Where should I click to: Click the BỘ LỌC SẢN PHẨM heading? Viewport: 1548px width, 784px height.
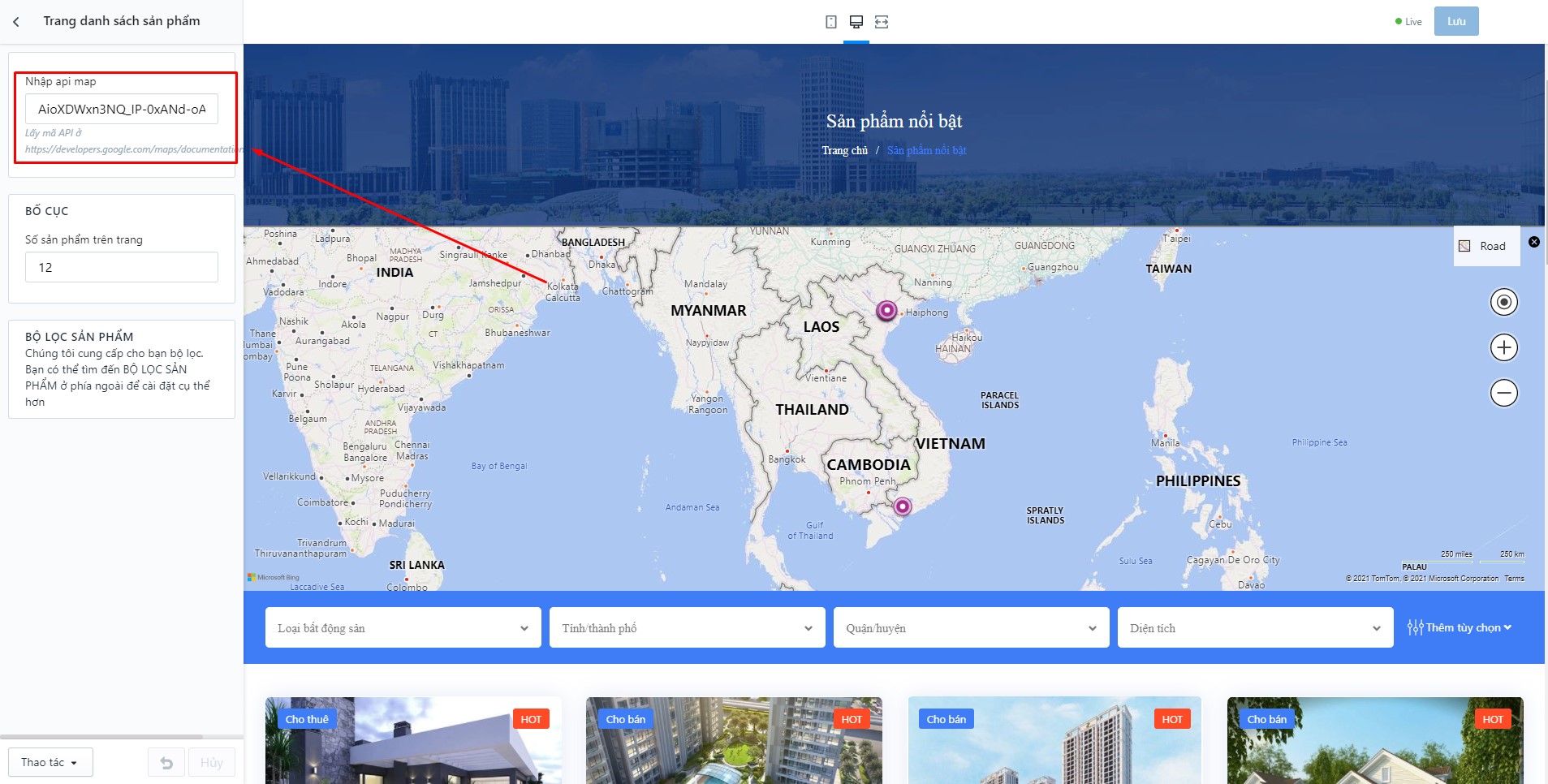pos(79,337)
